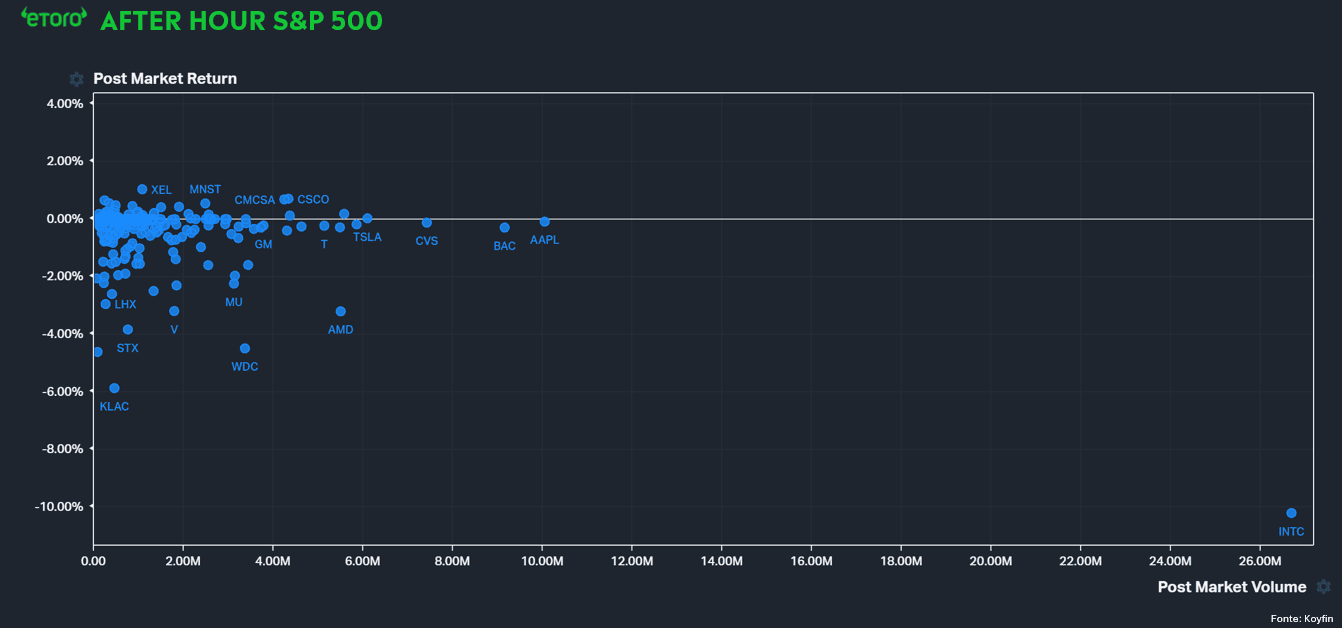Click the AMD data point

[x=341, y=312]
